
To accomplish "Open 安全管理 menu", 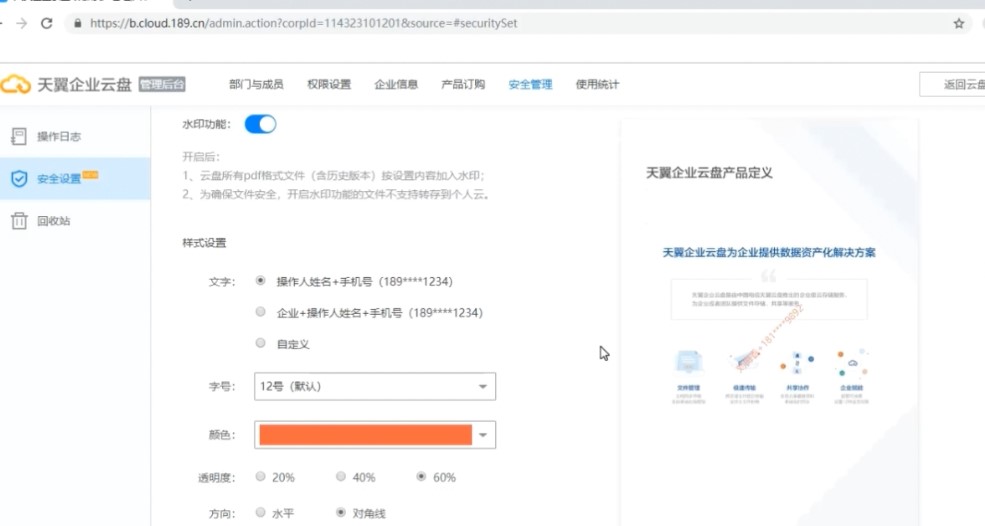I will click(x=530, y=84).
